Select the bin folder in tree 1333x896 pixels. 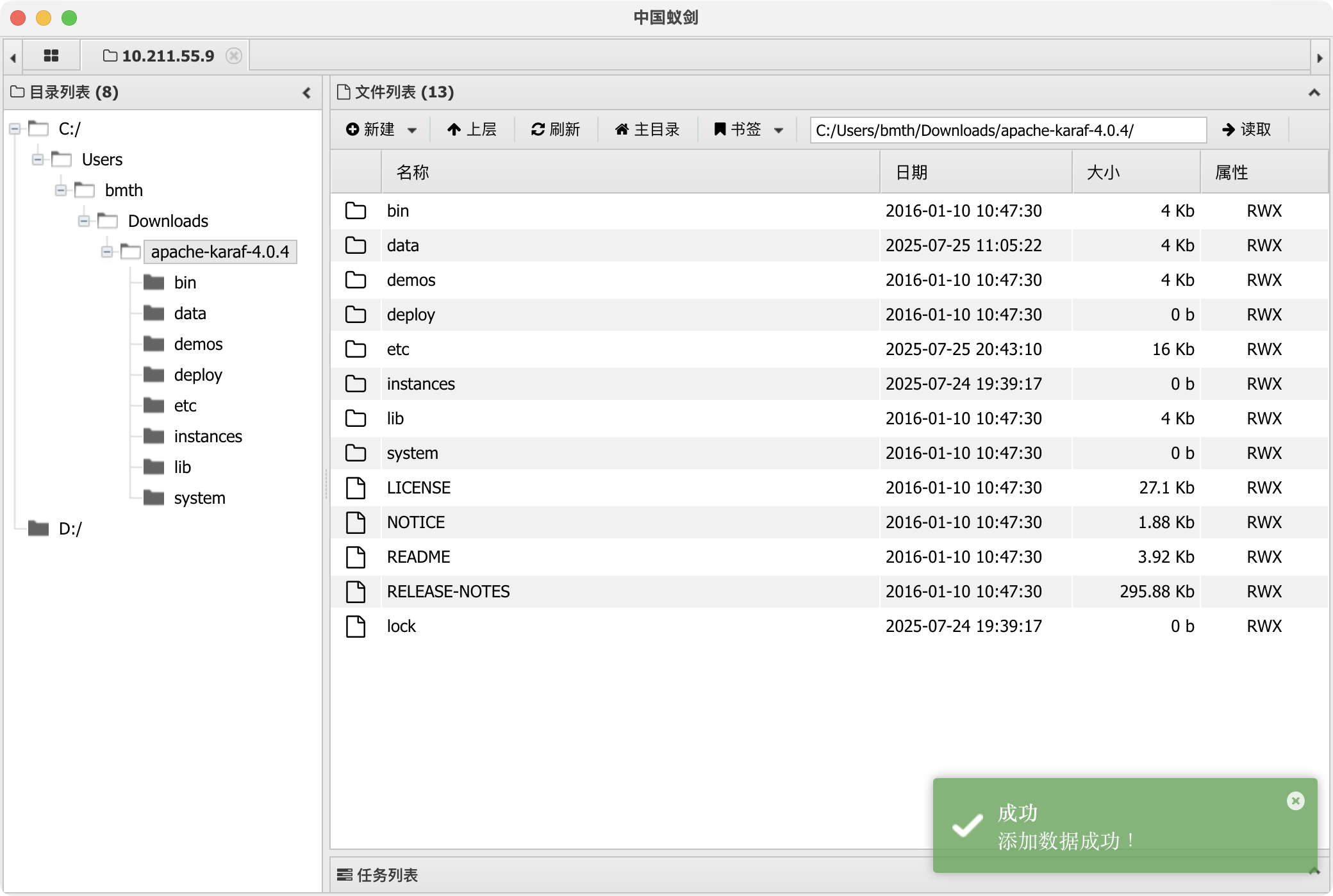[185, 283]
